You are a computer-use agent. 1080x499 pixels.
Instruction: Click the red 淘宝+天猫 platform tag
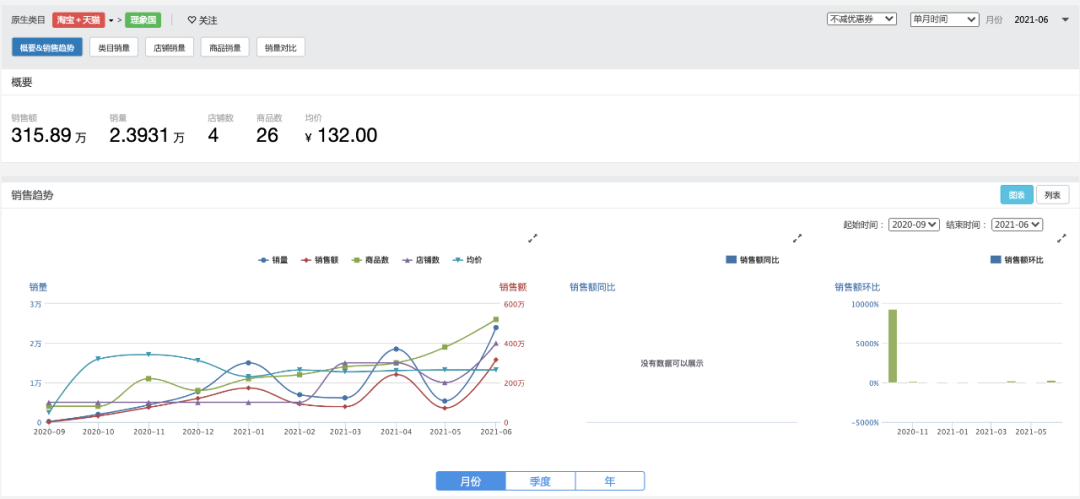coord(79,20)
